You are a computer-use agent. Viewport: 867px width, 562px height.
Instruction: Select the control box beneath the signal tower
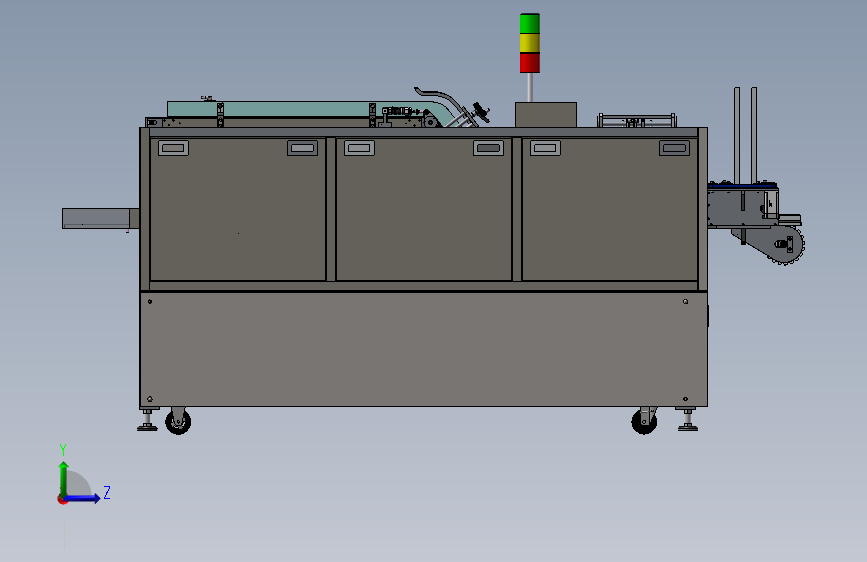[x=546, y=115]
